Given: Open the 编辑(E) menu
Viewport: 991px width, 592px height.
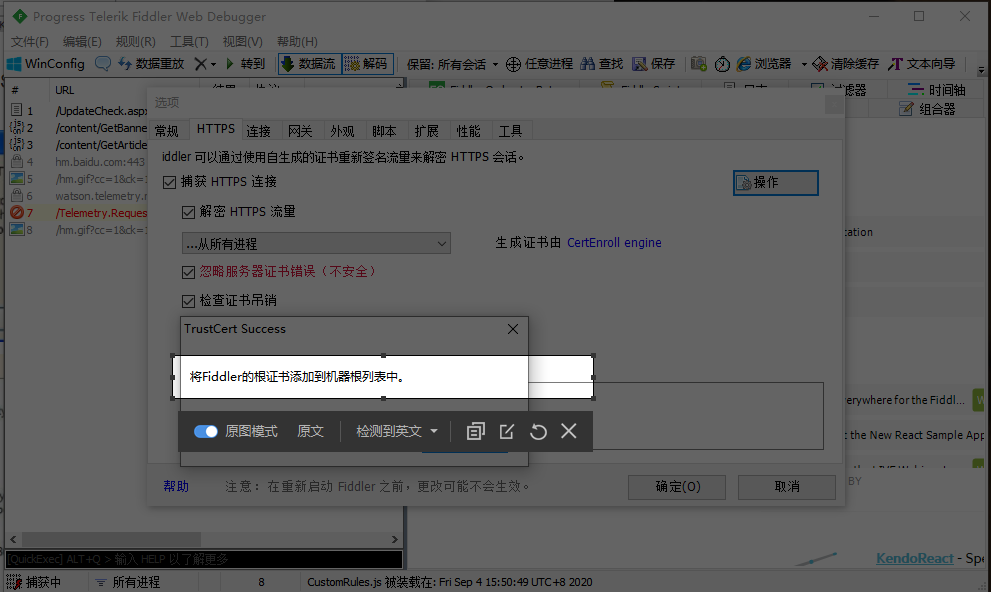Looking at the screenshot, I should [82, 42].
